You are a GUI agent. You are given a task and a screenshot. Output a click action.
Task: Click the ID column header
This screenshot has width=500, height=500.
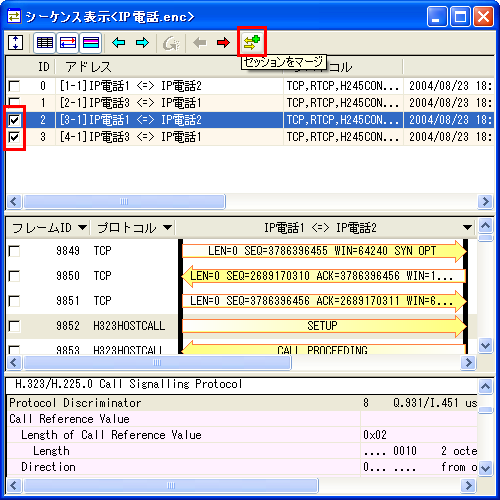43,67
